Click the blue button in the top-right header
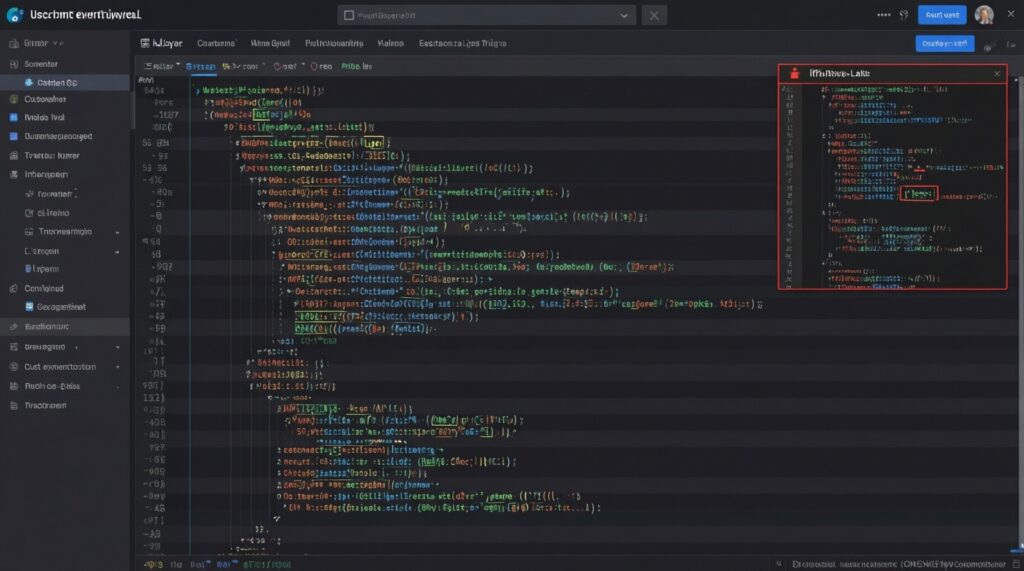Image resolution: width=1024 pixels, height=571 pixels. [x=942, y=15]
